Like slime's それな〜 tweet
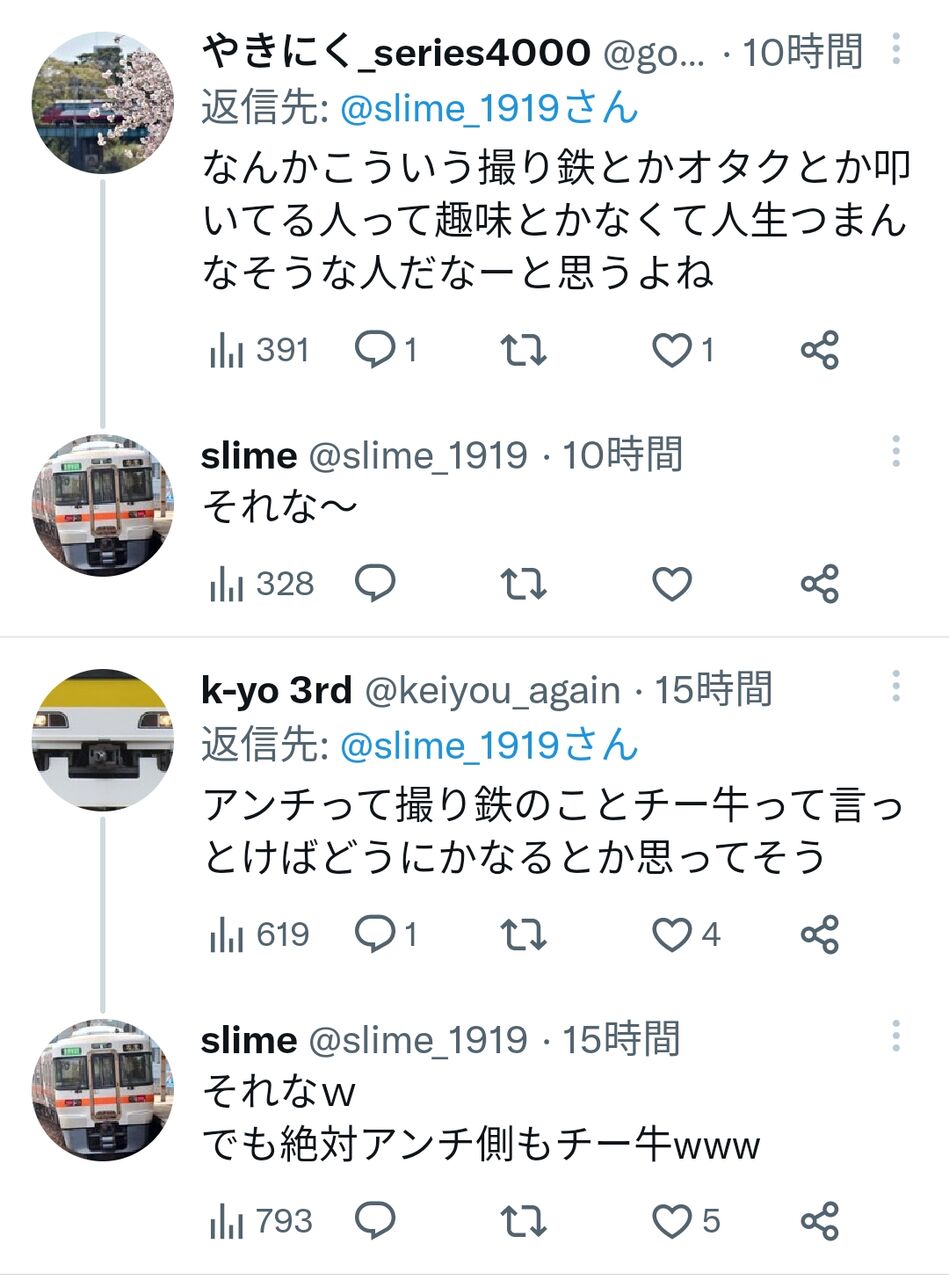The width and height of the screenshot is (949, 1280). [672, 583]
